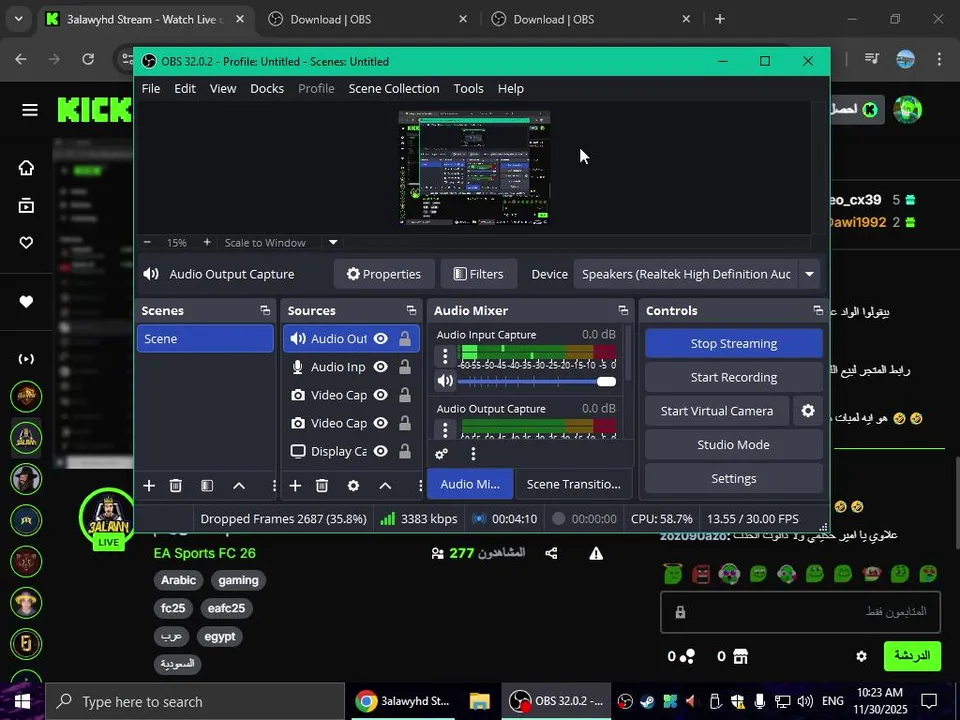
Task: Add a new scene with plus icon
Action: click(x=149, y=486)
